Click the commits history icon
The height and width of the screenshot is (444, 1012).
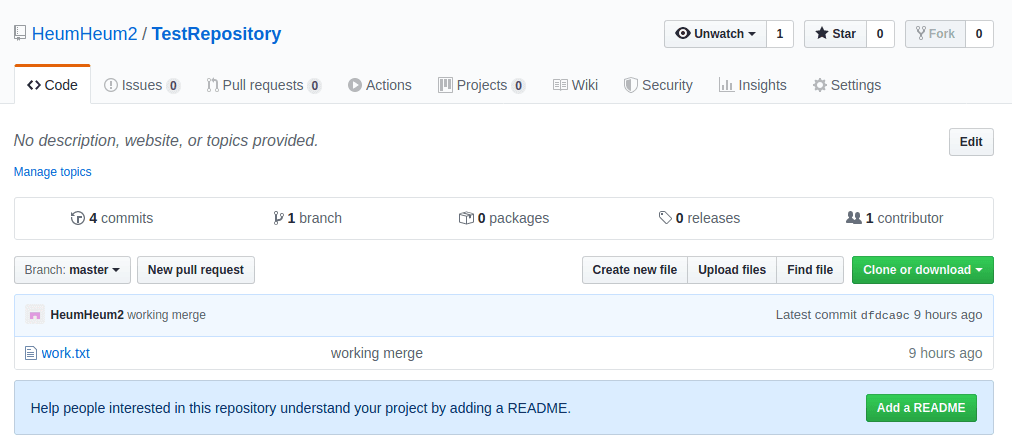pyautogui.click(x=78, y=218)
